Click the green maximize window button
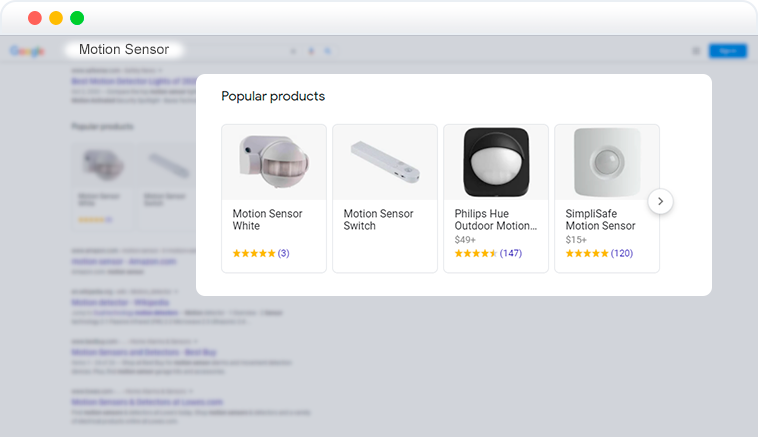Viewport: 758px width, 437px height. [77, 18]
